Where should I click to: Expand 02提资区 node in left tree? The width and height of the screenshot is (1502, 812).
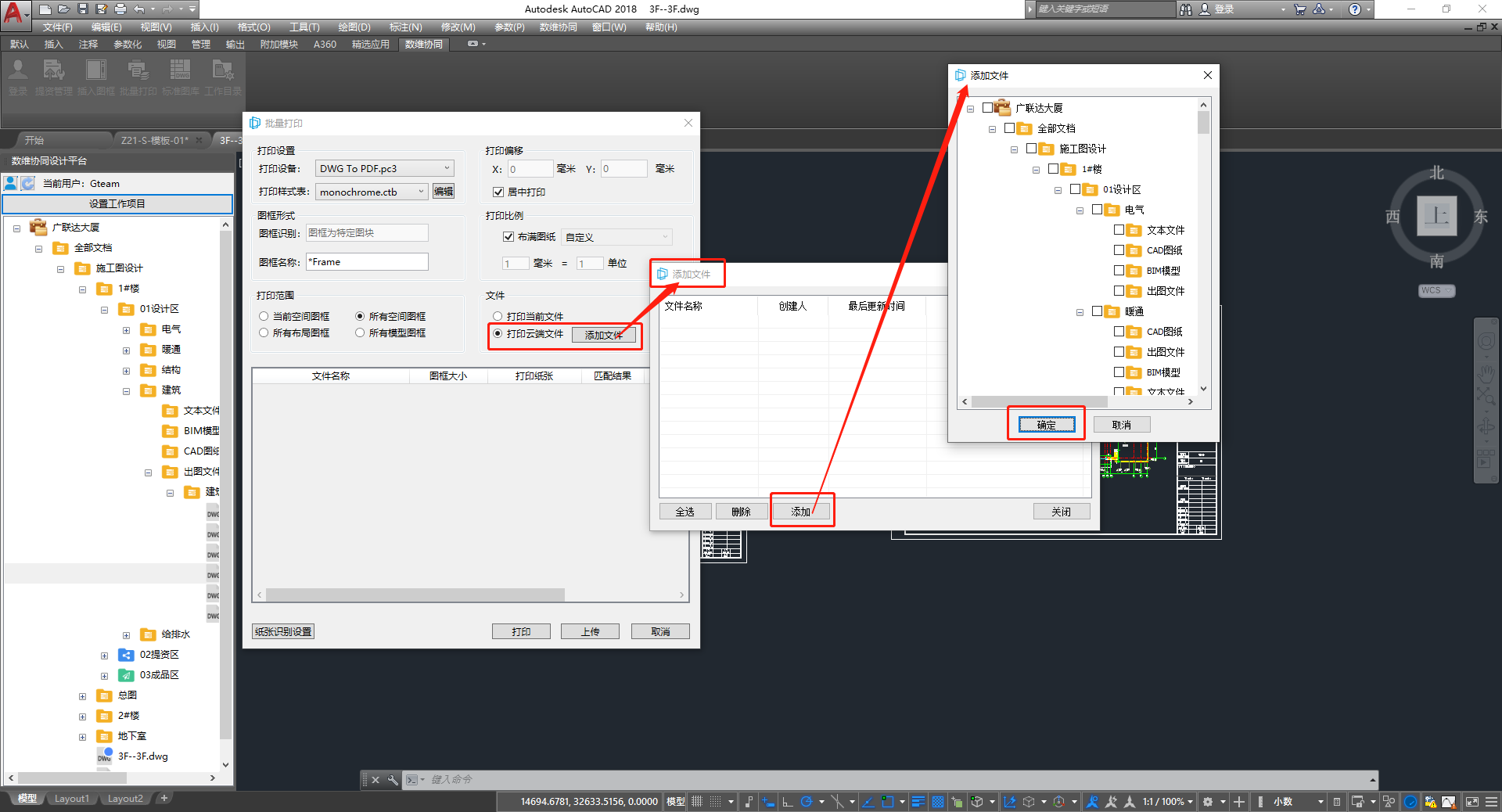point(104,655)
